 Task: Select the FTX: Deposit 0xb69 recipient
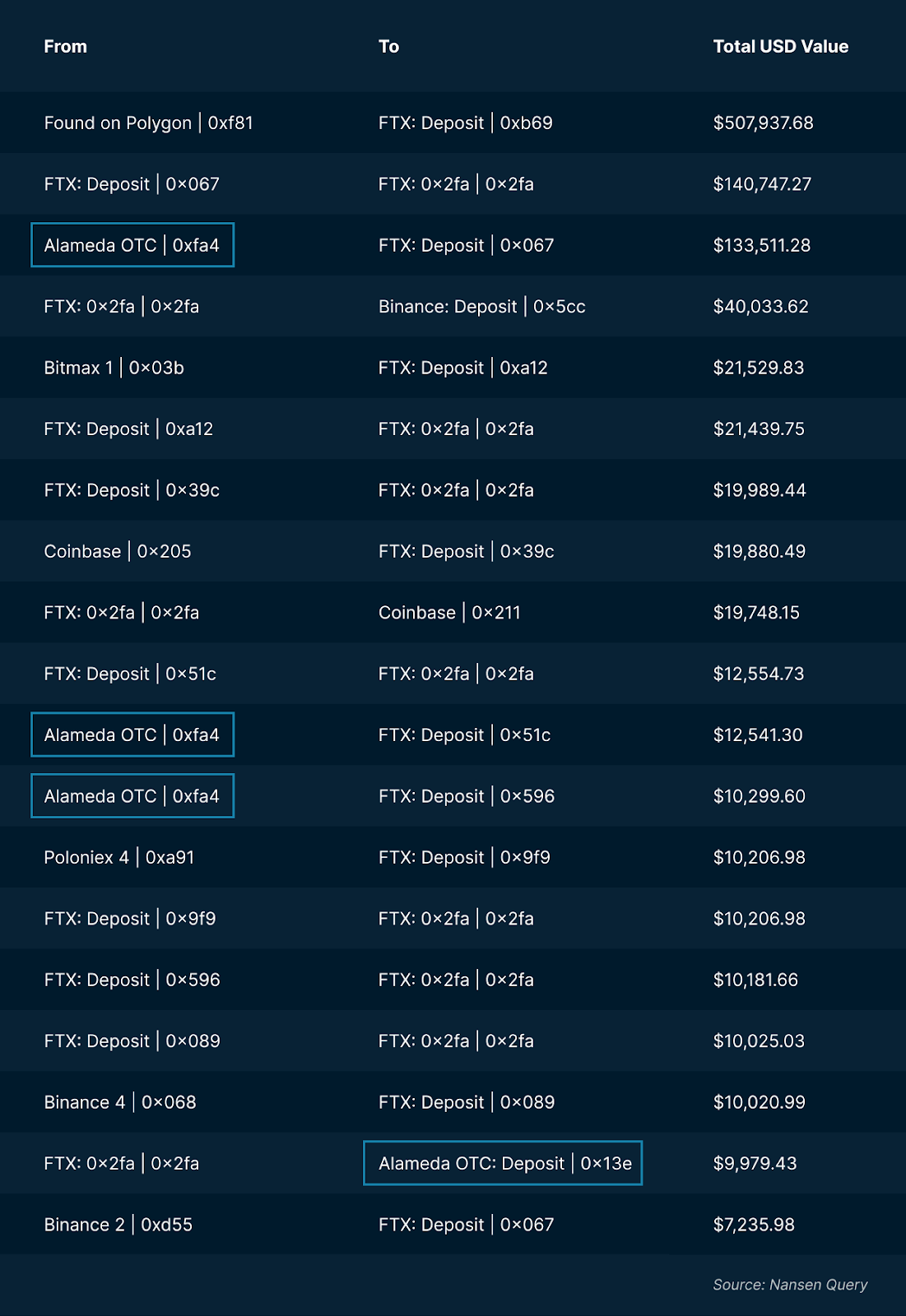pyautogui.click(x=465, y=123)
